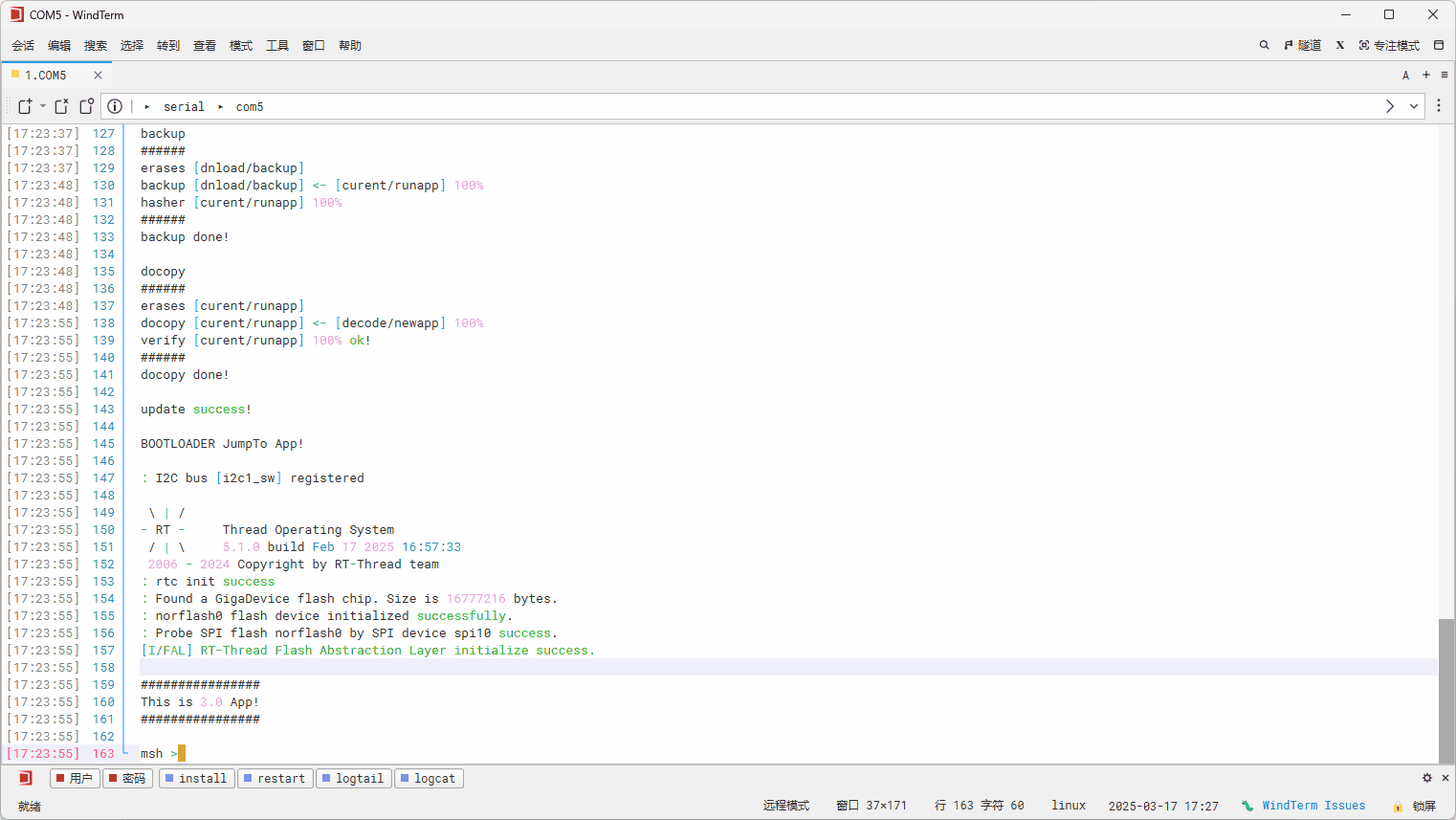Toggle the 锁屏 lock screen button

(x=1415, y=806)
